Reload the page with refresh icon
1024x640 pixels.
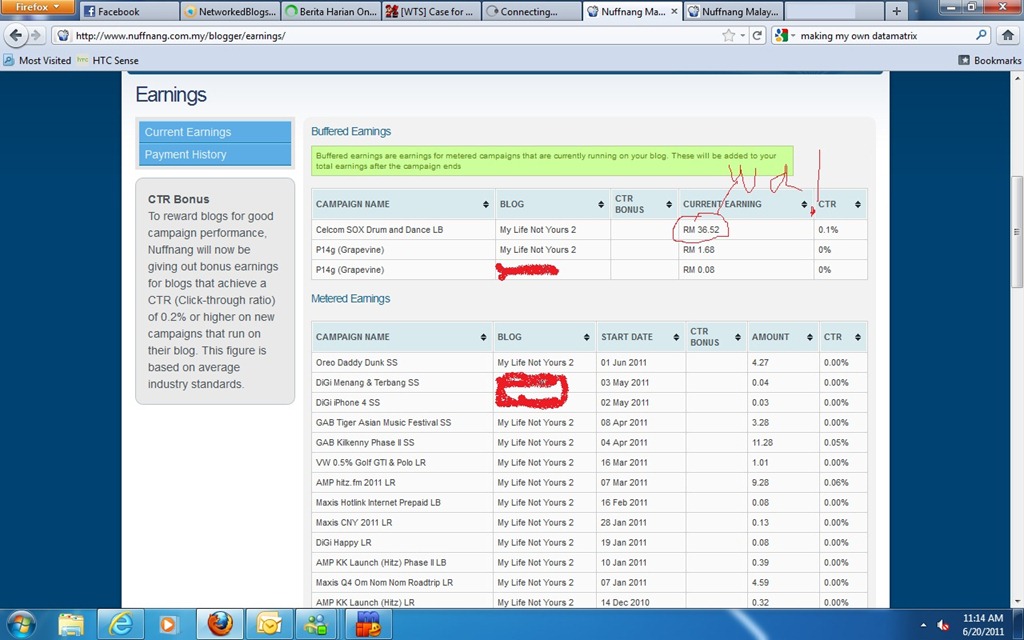coord(757,36)
